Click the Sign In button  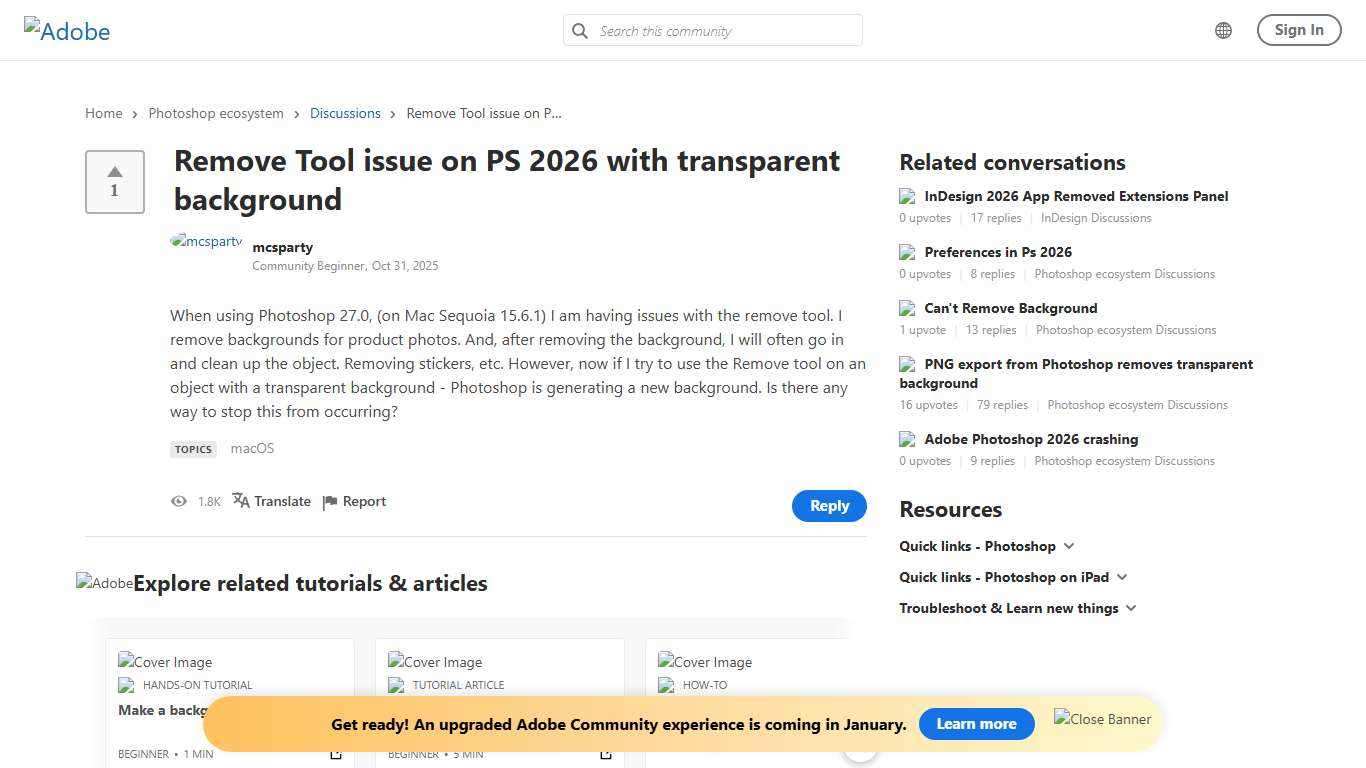(x=1298, y=30)
